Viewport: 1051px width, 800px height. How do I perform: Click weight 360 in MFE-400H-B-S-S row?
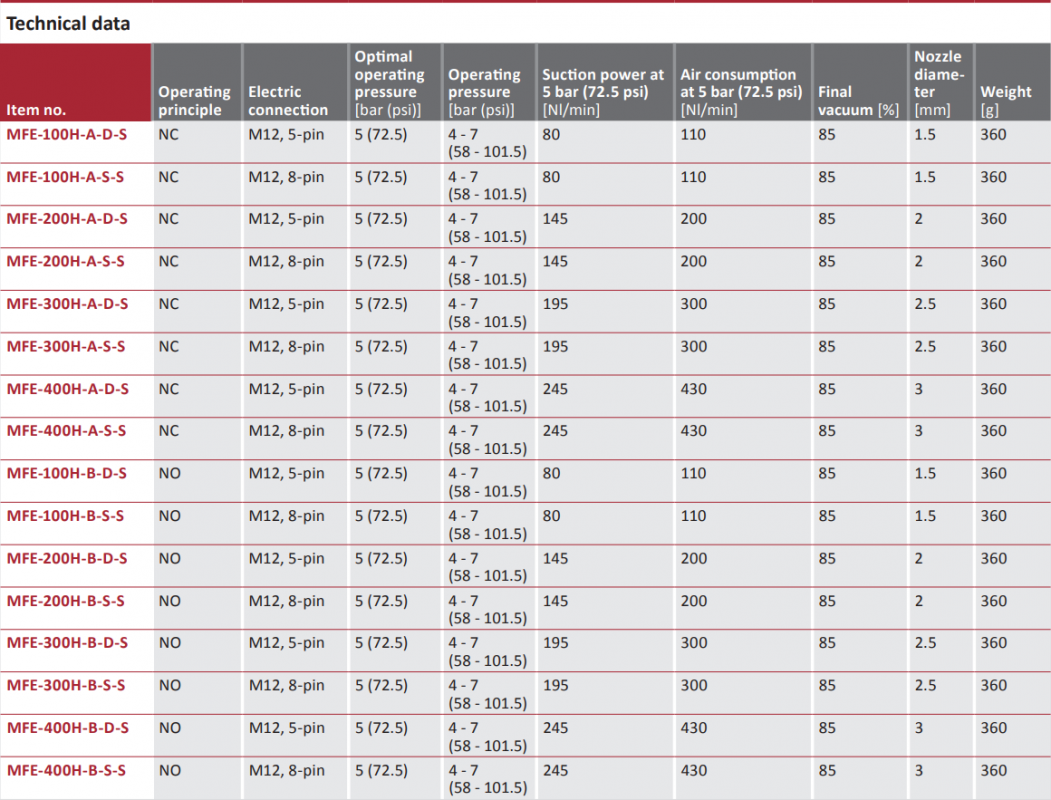tap(993, 771)
